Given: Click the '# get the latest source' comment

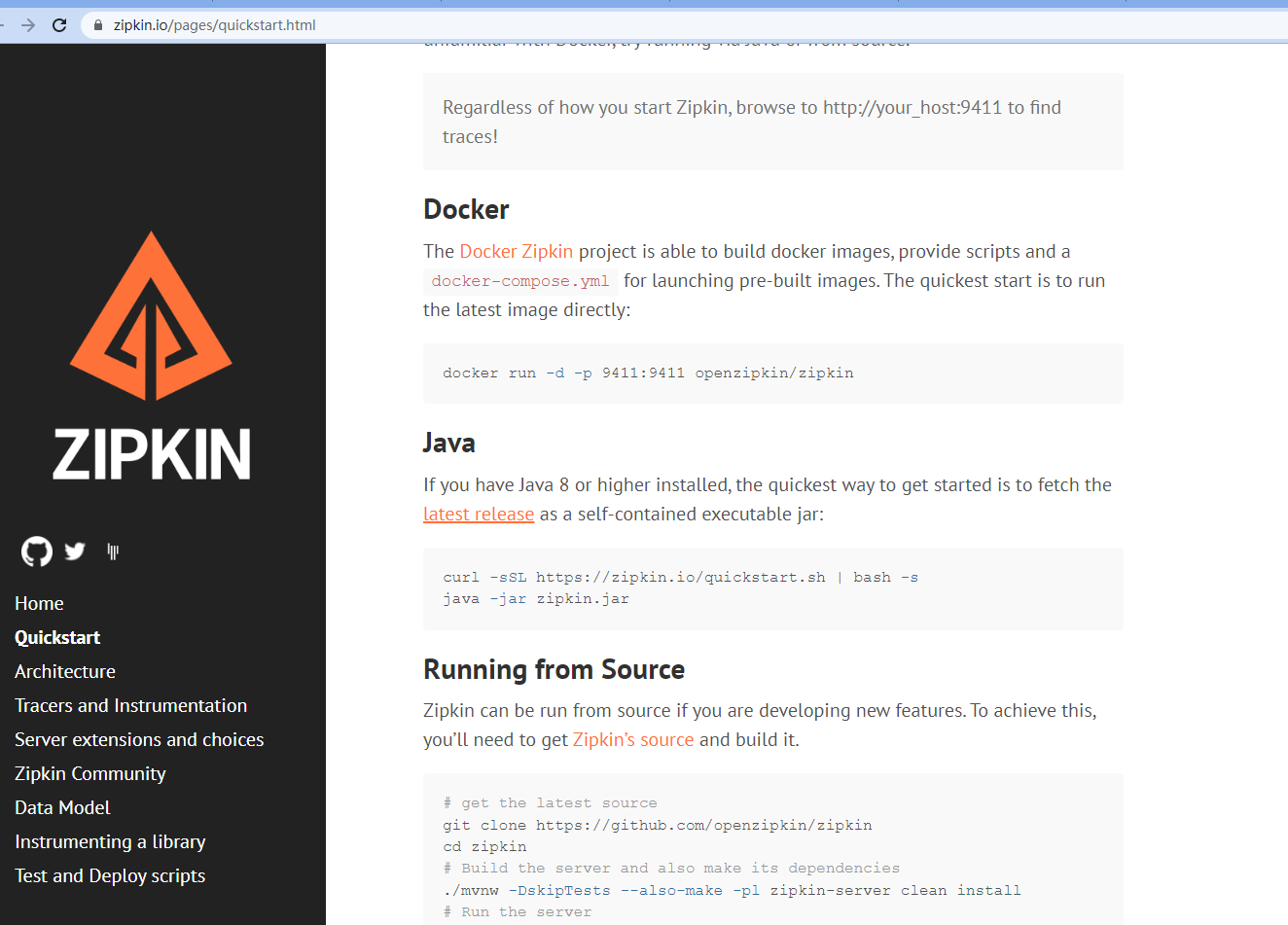Looking at the screenshot, I should [550, 802].
